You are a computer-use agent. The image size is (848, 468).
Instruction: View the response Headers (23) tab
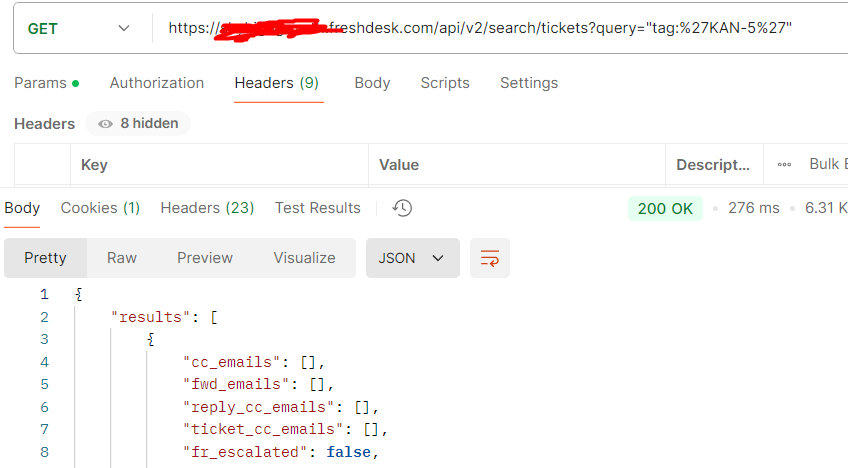(207, 208)
